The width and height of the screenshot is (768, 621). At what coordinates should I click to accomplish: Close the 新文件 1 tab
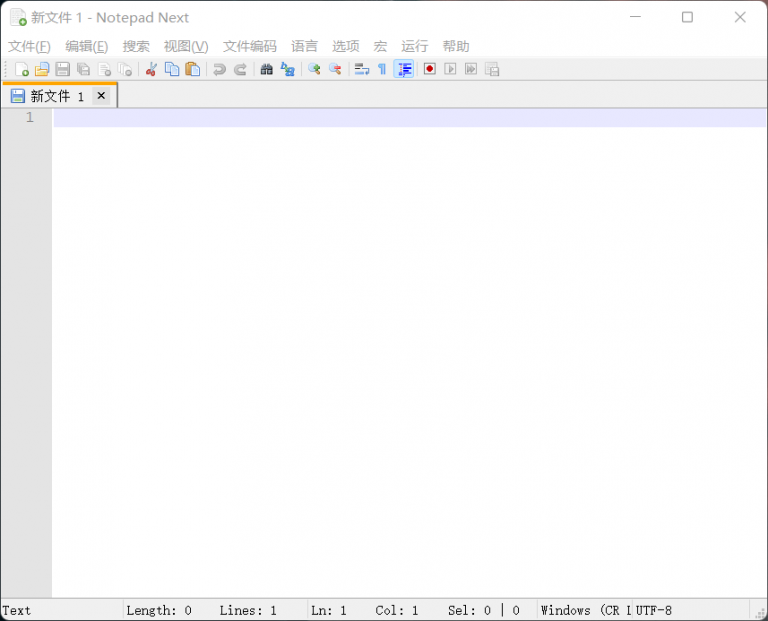[101, 96]
